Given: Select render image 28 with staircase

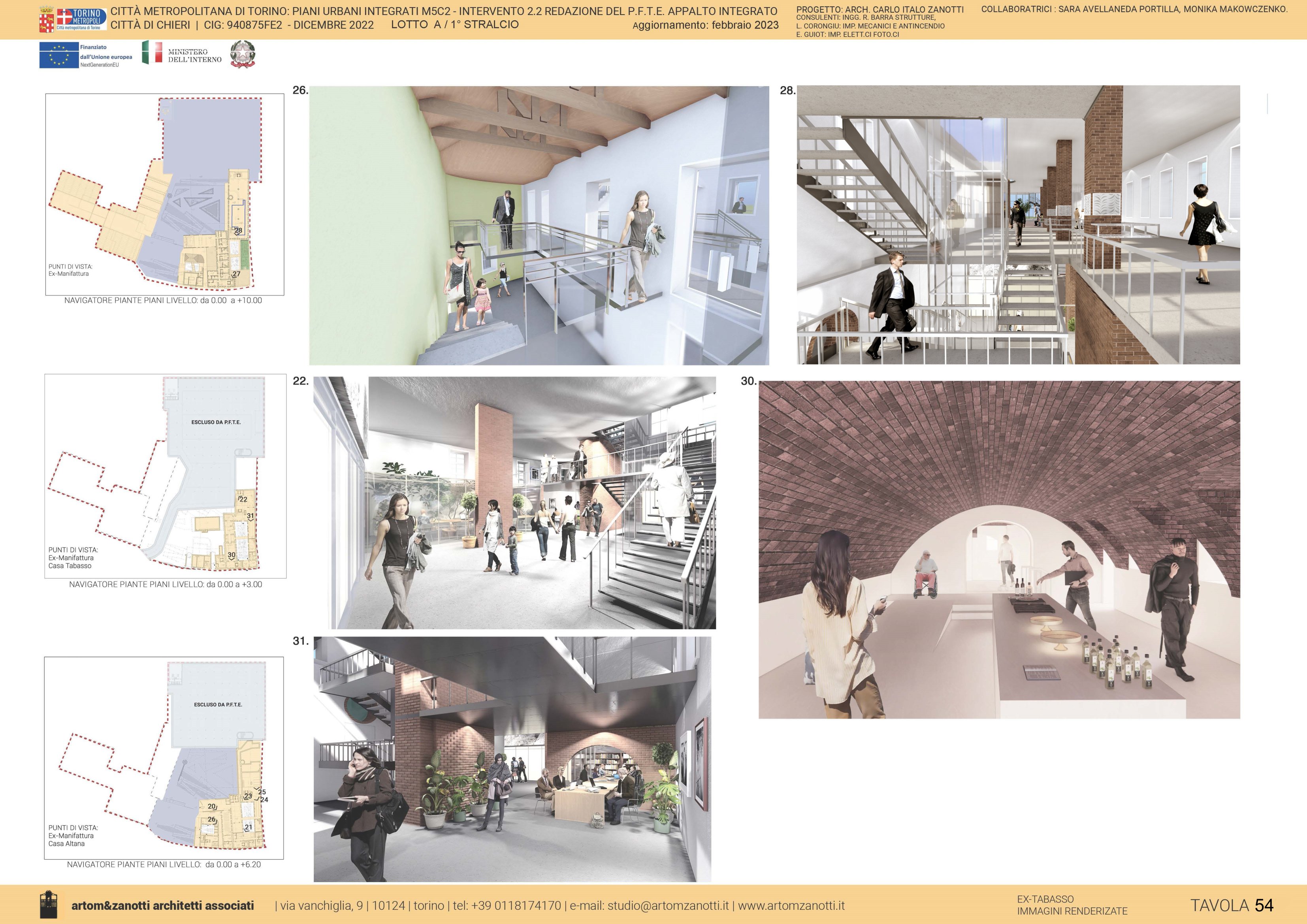Looking at the screenshot, I should click(1018, 225).
